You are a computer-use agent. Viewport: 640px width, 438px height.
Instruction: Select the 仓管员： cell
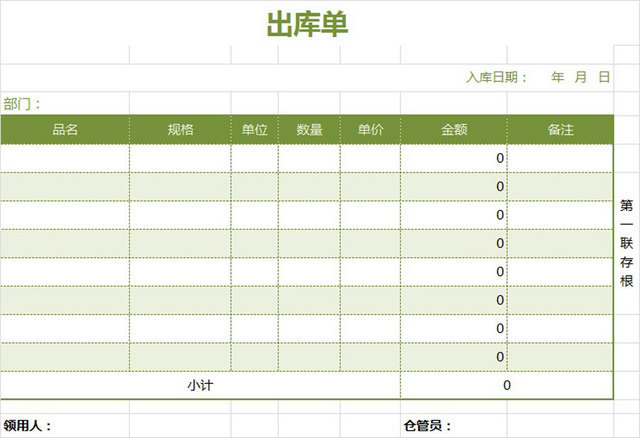tap(454, 426)
